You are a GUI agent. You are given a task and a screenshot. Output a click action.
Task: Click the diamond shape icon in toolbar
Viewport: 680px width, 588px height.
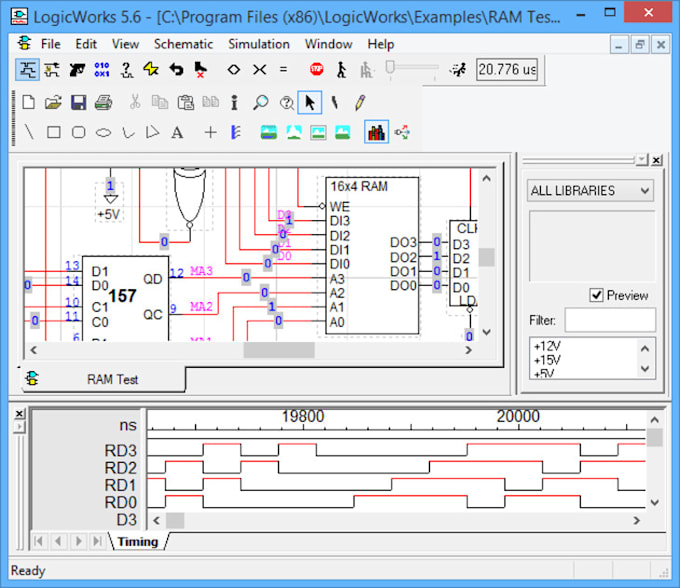click(x=234, y=69)
